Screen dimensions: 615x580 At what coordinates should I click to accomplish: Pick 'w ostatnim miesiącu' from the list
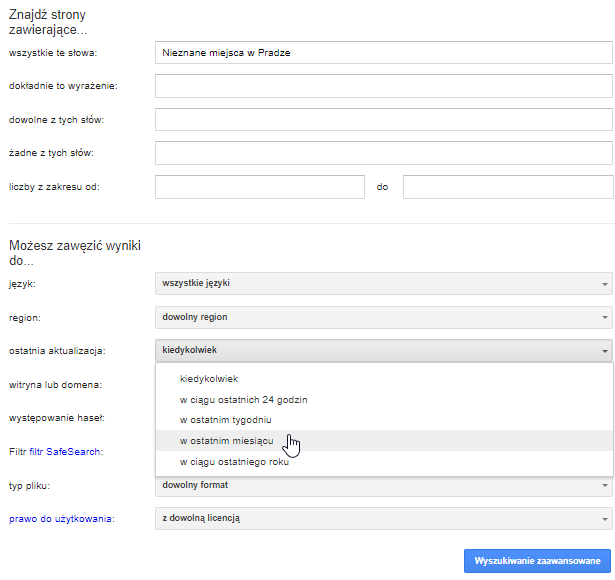[x=225, y=441]
